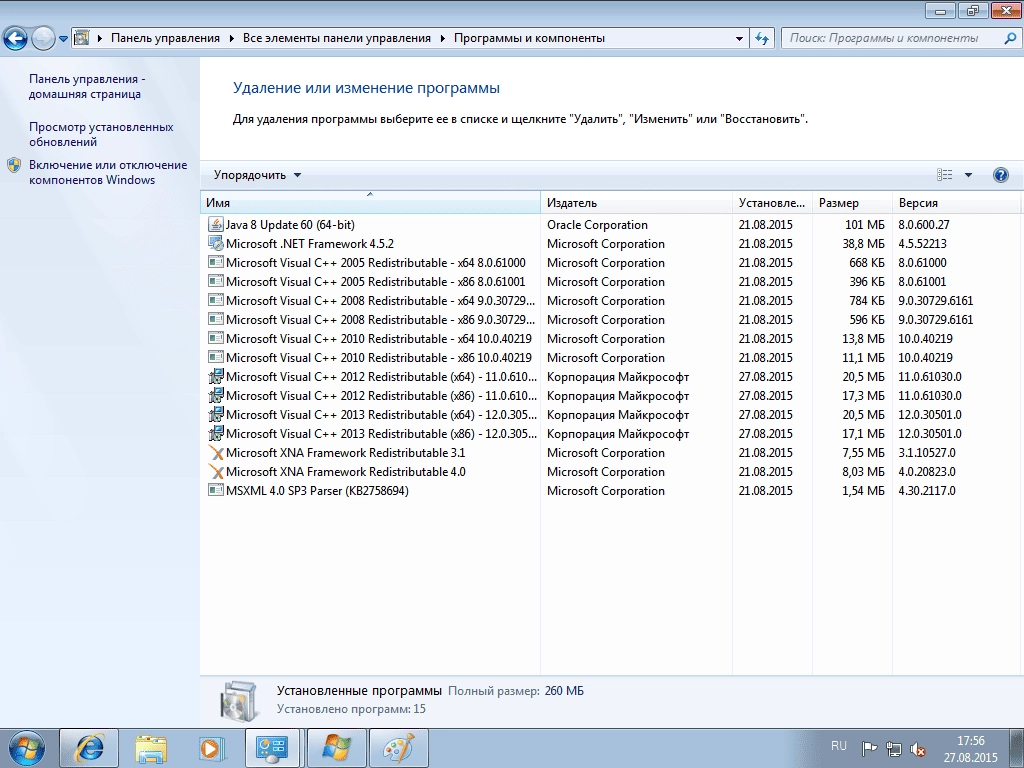Click version 4.5.52213 cell

922,244
